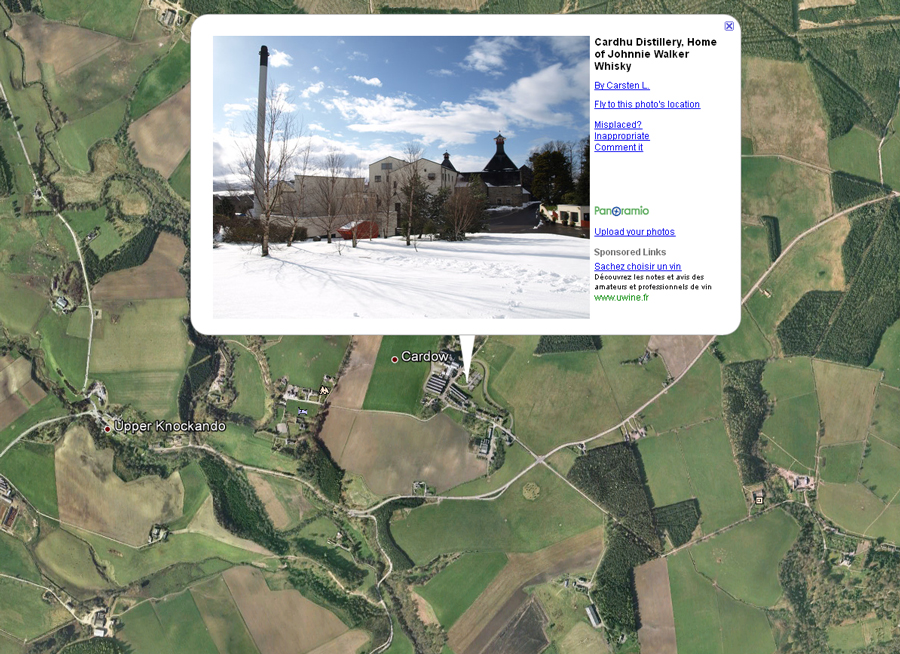Click the balloon title 'Cardhu Distillery, Home of Johnnie Walker Whisky'

point(655,54)
